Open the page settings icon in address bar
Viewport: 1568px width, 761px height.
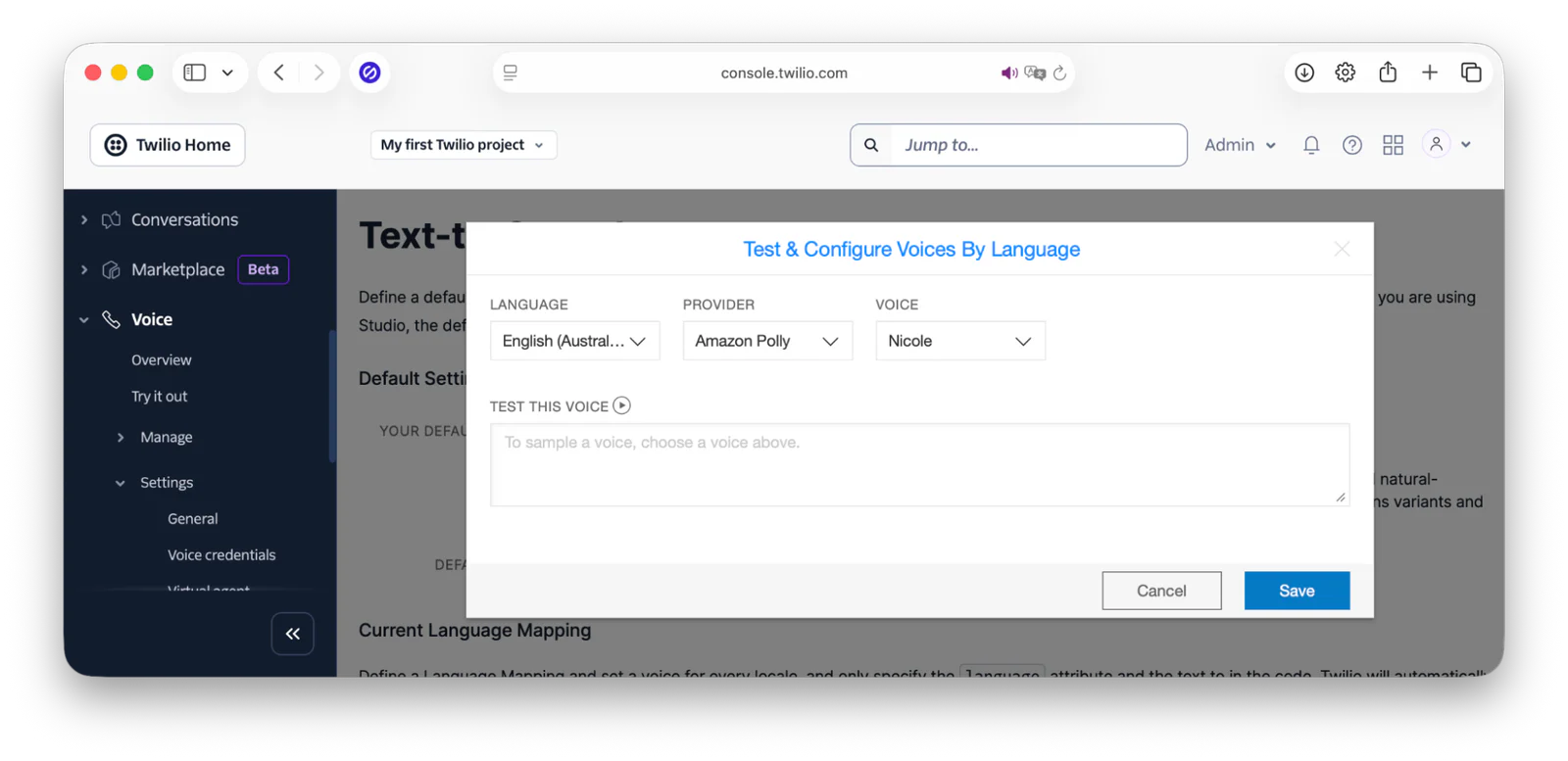[x=511, y=72]
